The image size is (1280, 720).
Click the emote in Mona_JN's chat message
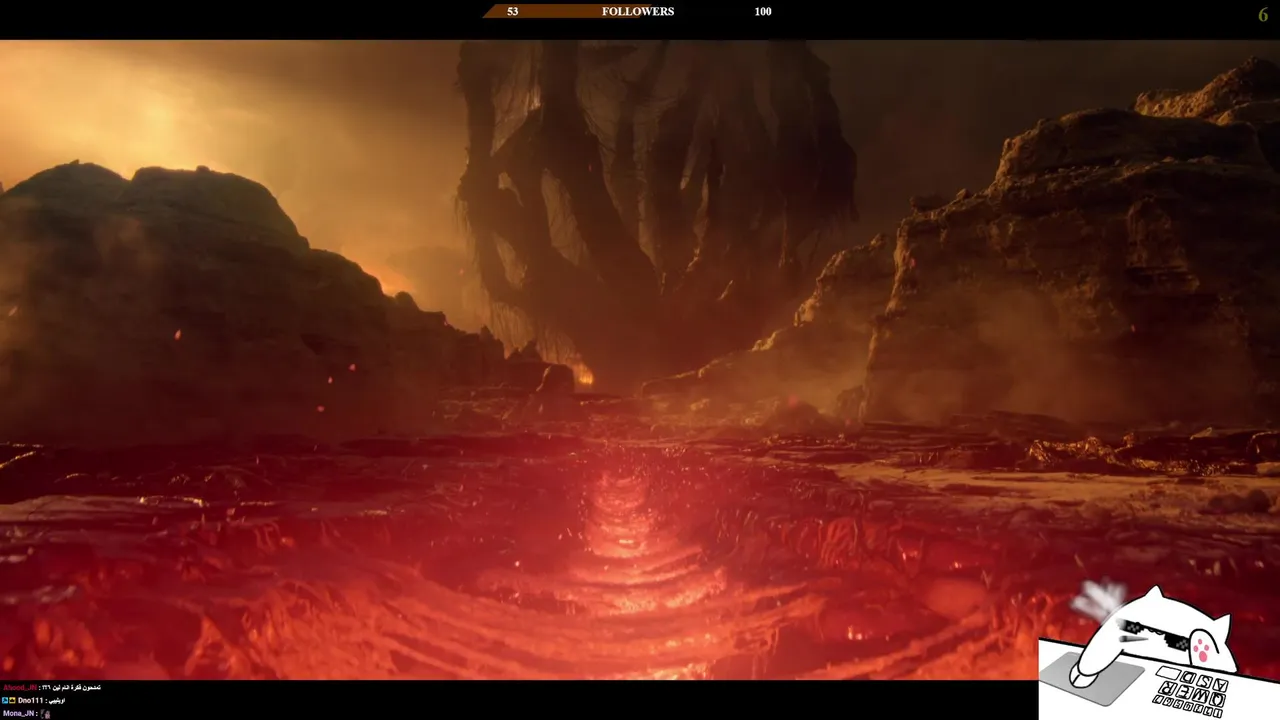[45, 714]
